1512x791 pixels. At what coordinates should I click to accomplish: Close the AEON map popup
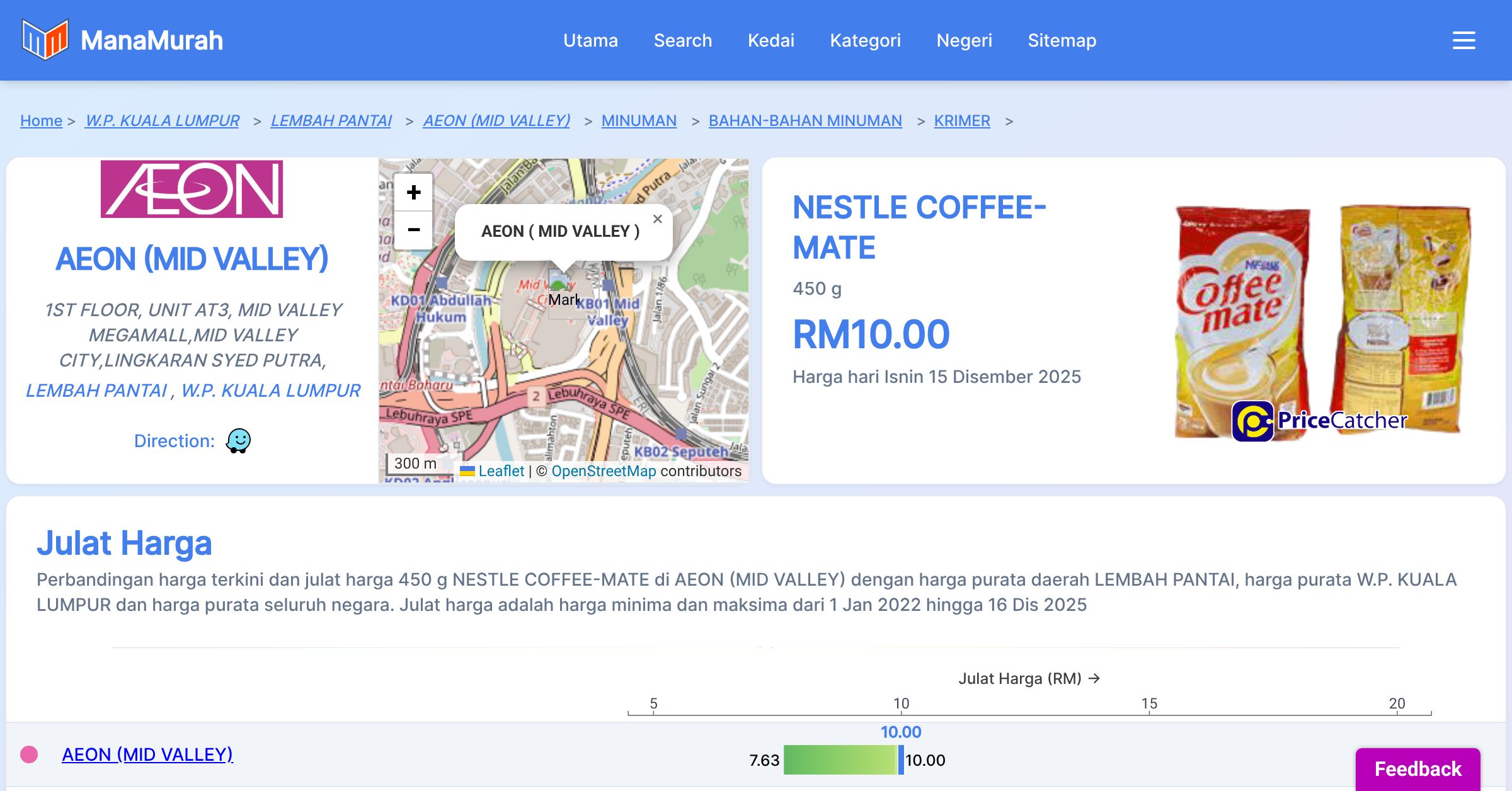[x=657, y=219]
